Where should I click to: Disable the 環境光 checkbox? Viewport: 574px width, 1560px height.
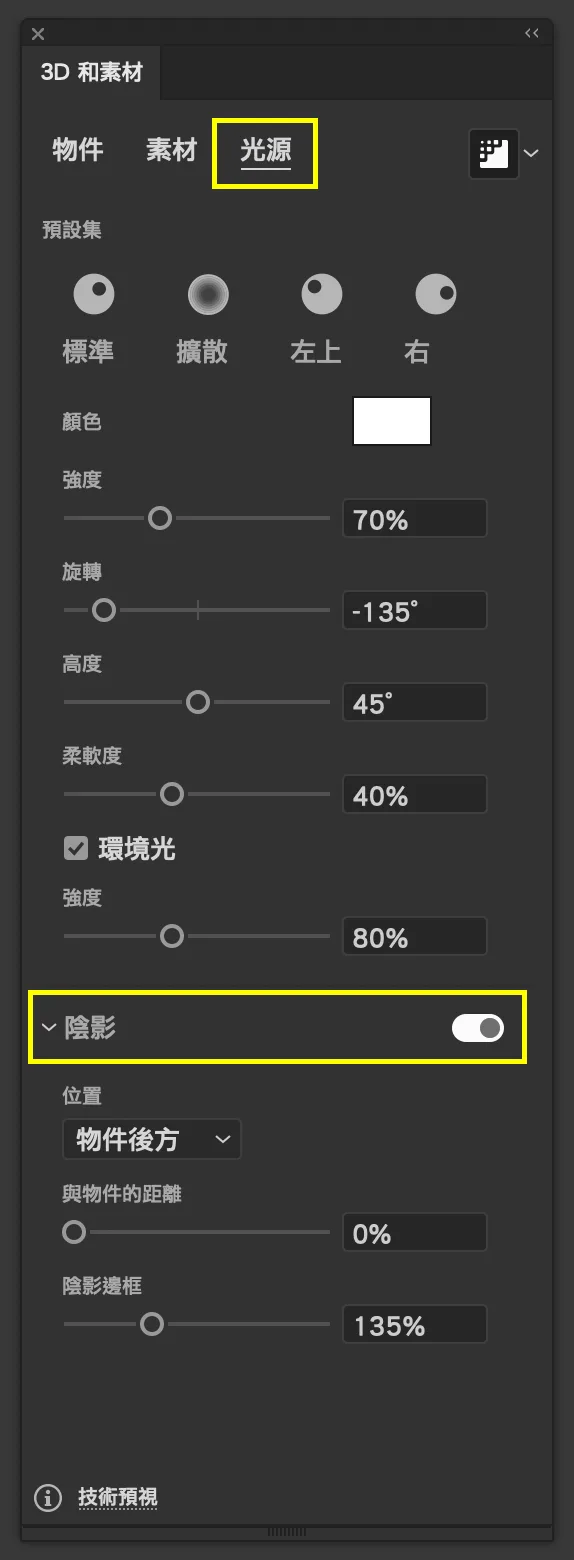(x=75, y=848)
